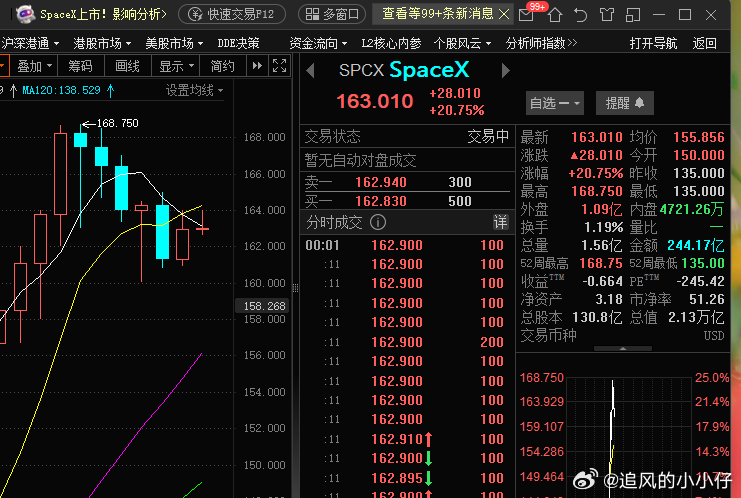Click the 内盘 4721.26万 value

692,209
